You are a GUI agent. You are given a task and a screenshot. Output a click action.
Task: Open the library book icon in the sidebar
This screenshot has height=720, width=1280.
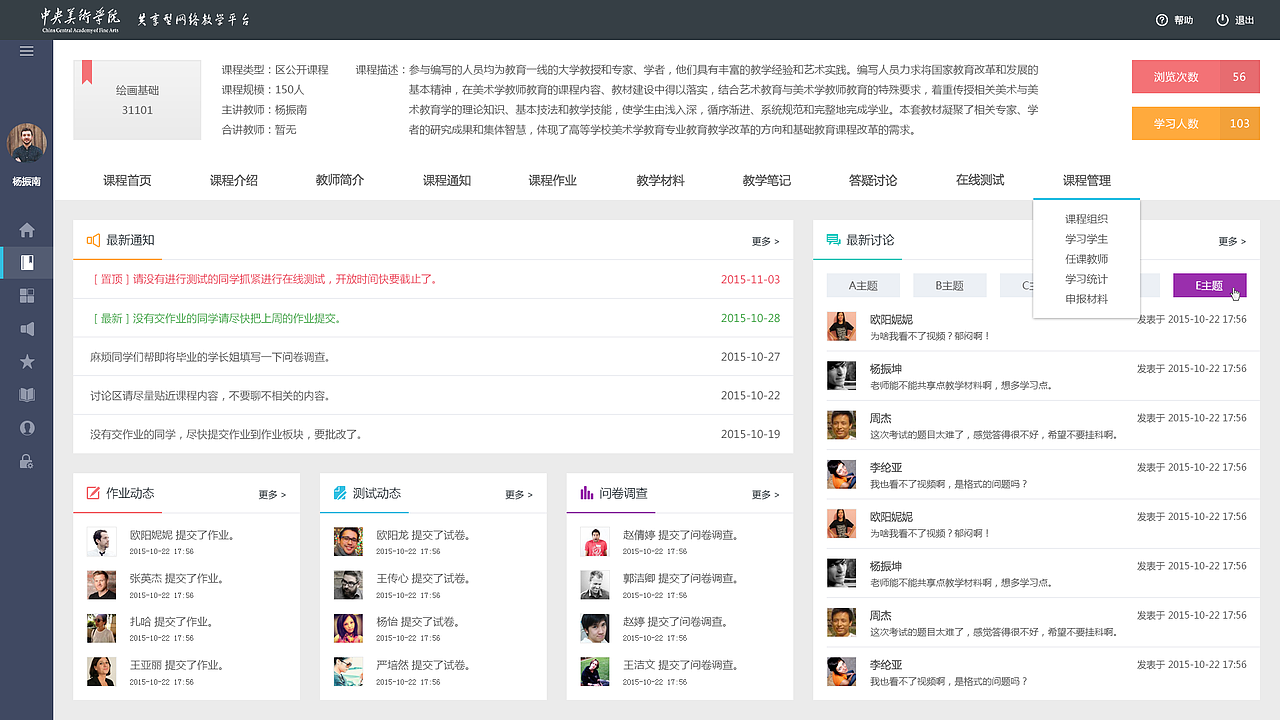[x=27, y=394]
